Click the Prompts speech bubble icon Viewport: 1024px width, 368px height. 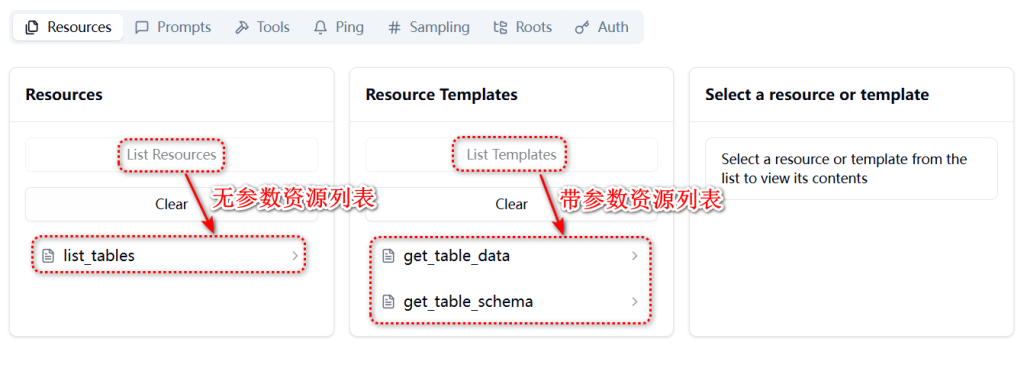(x=142, y=27)
